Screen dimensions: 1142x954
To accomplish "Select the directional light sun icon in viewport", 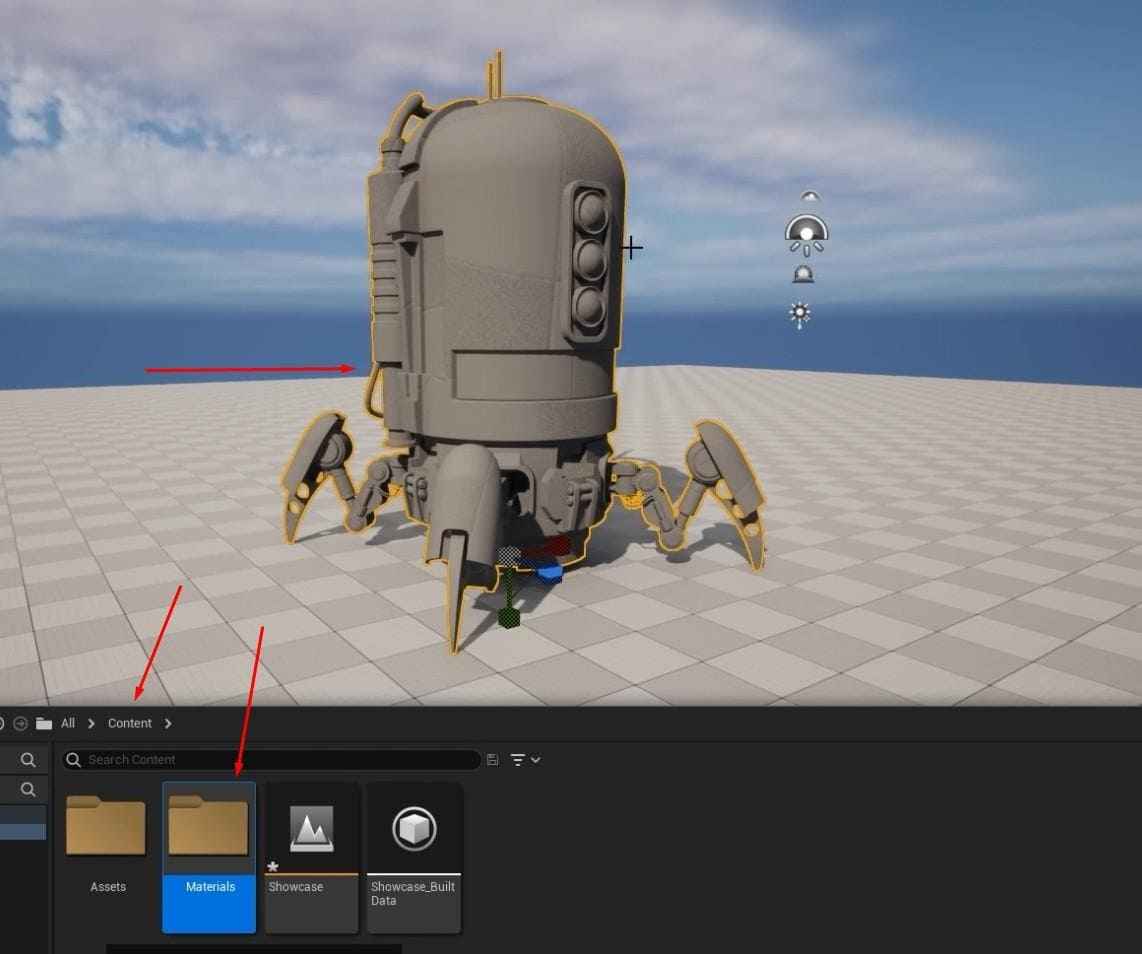I will [x=800, y=315].
